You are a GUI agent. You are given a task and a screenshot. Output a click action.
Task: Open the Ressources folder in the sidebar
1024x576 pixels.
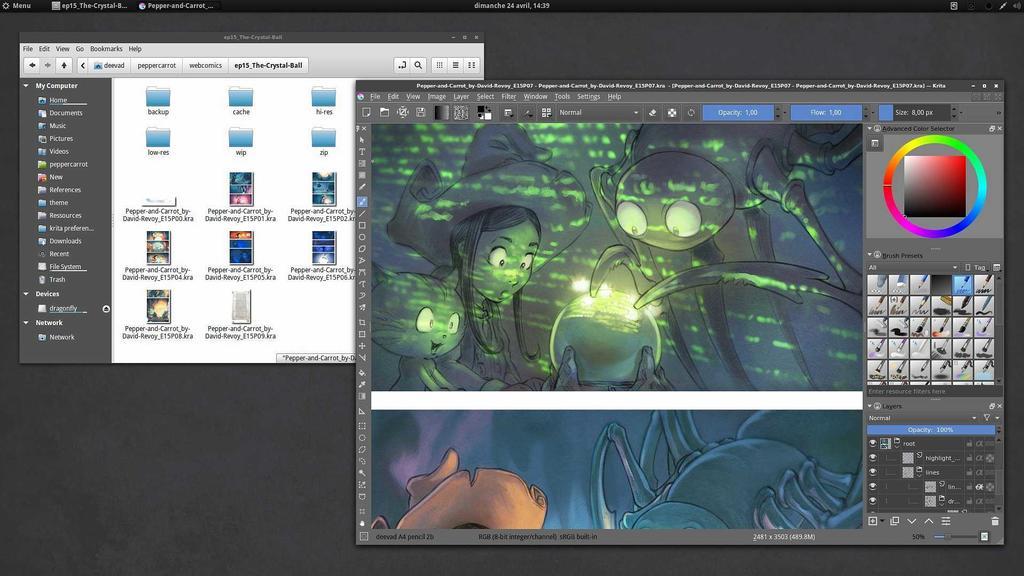(68, 215)
